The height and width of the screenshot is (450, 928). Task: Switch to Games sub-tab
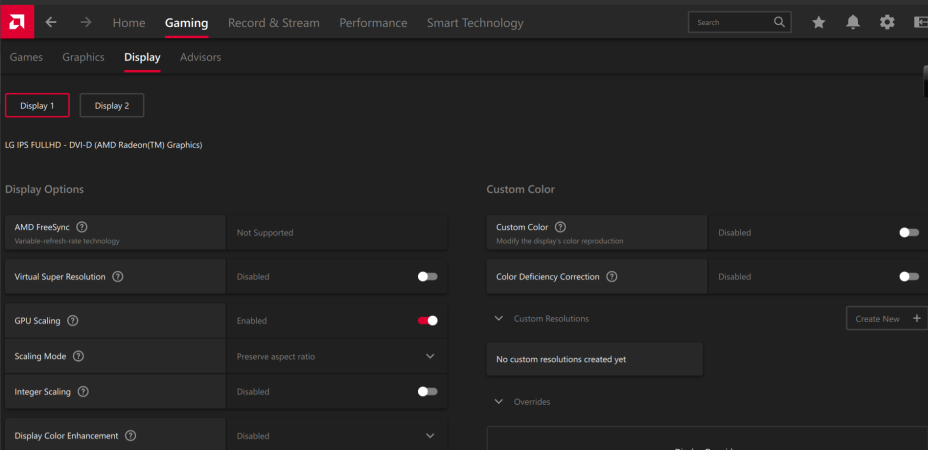[26, 57]
